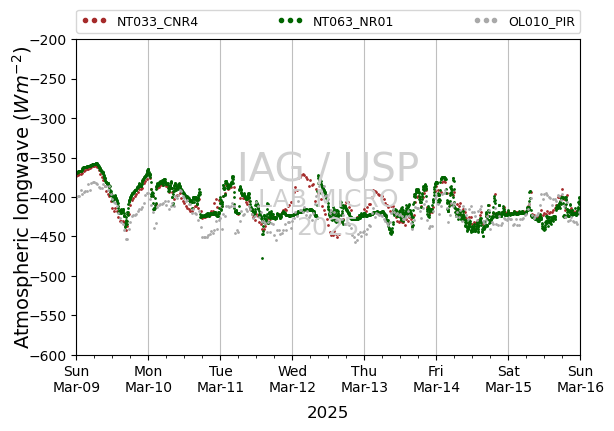Click the OL010_PIR legend label
Image resolution: width=614 pixels, height=431 pixels.
tap(542, 22)
